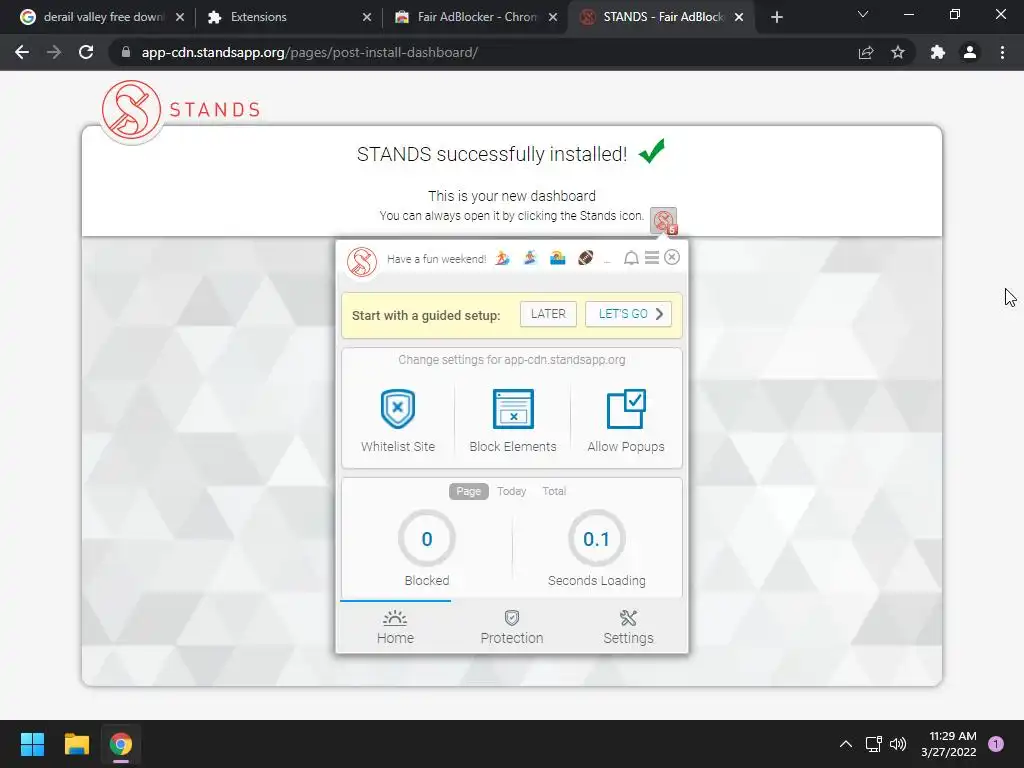
Task: Open the Home tab in Stands popup
Action: (395, 627)
